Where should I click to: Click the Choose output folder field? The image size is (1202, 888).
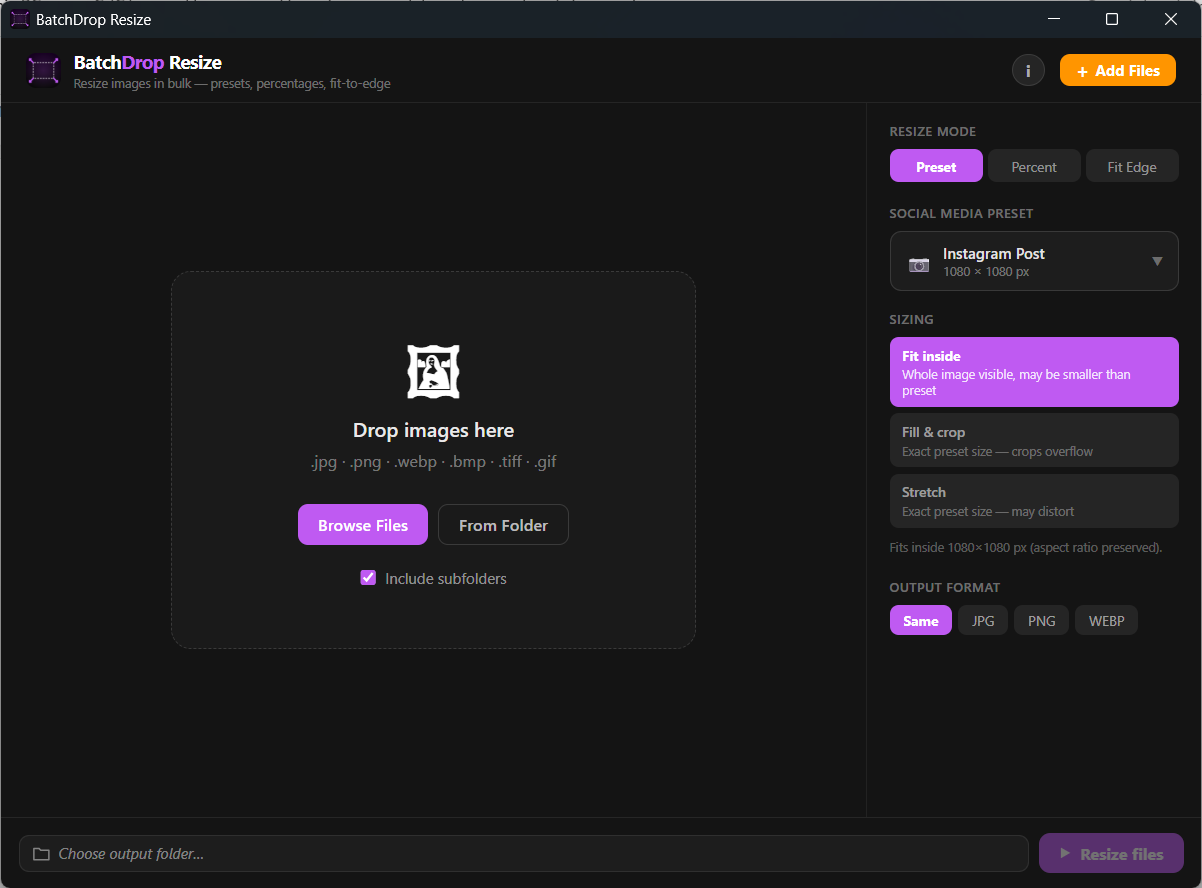pyautogui.click(x=524, y=854)
